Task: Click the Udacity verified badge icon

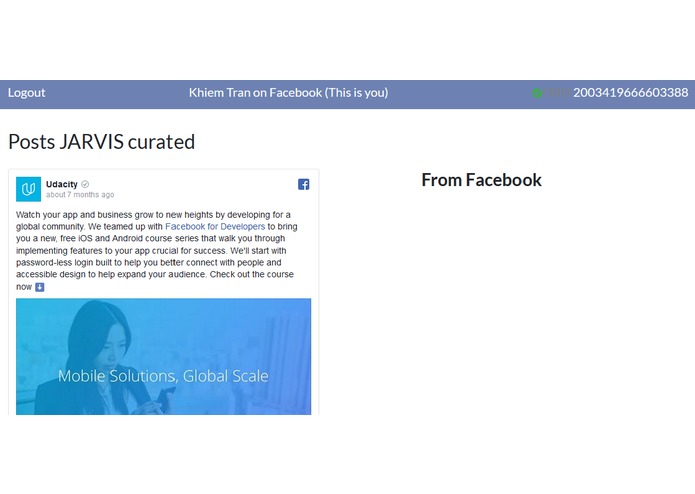Action: (x=85, y=184)
